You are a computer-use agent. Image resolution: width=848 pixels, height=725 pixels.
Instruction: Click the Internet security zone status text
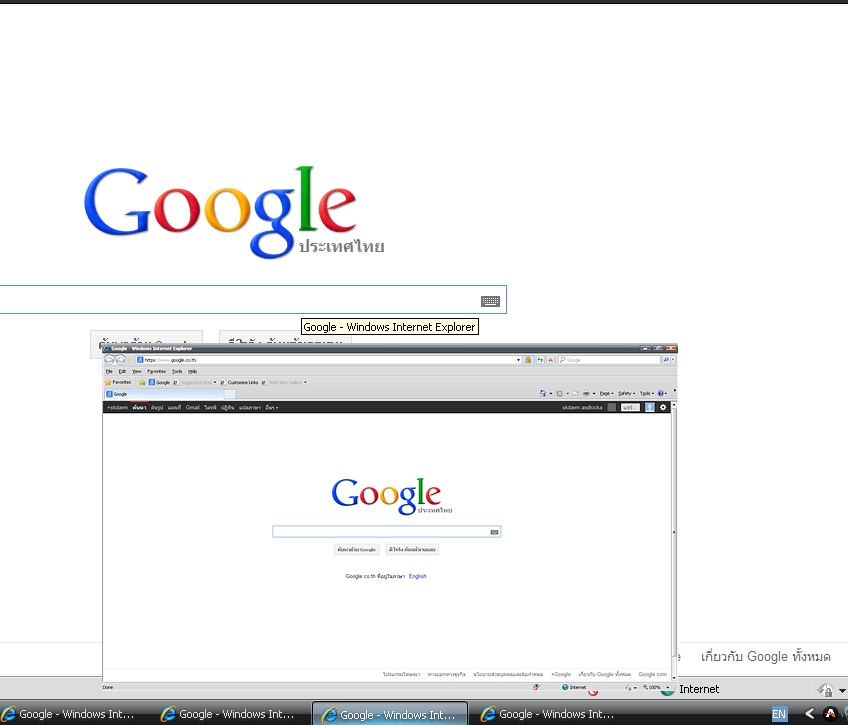(x=699, y=689)
